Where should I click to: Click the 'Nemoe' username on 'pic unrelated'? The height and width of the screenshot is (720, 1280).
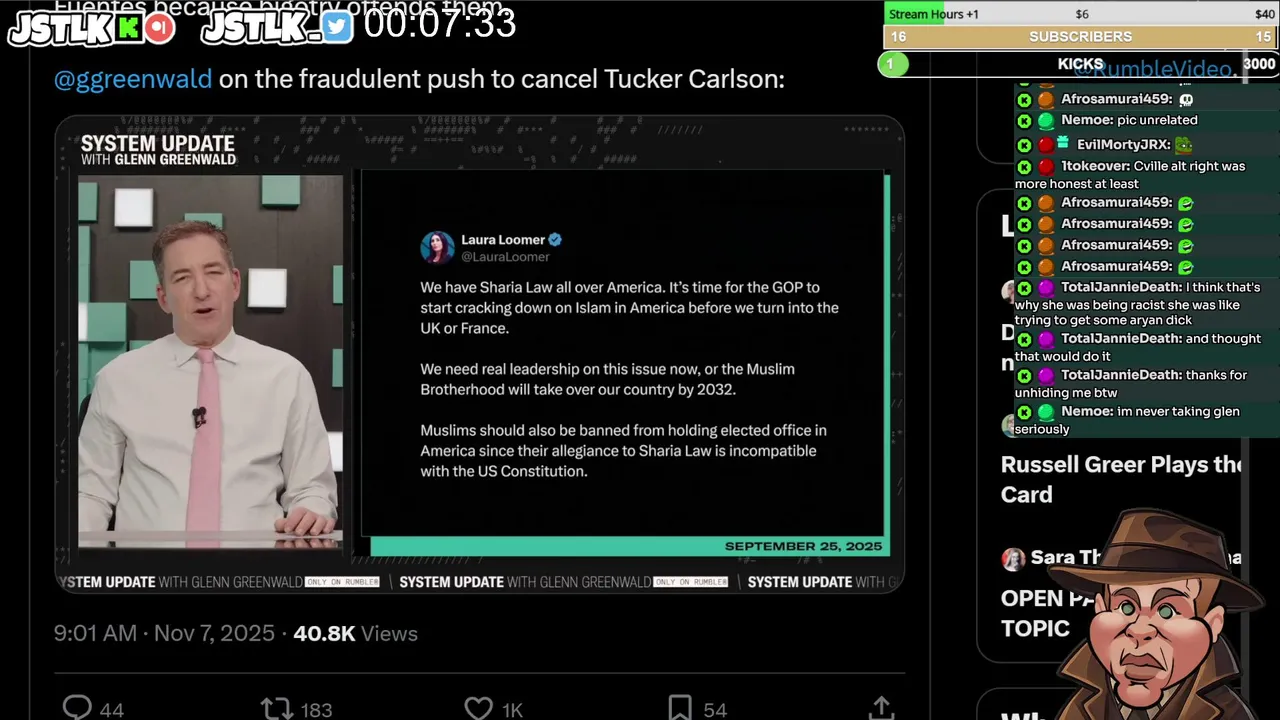(x=1086, y=120)
